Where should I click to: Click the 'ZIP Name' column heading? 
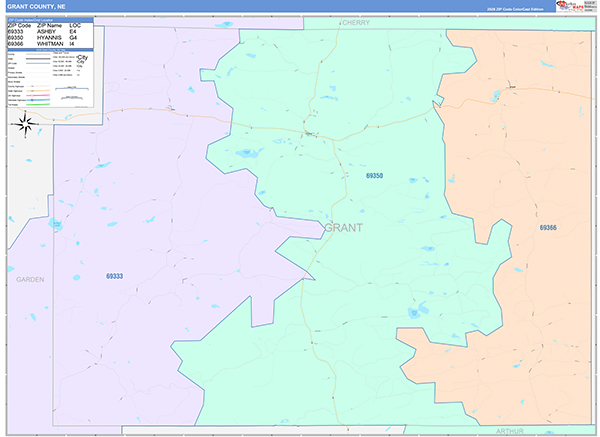pos(49,26)
